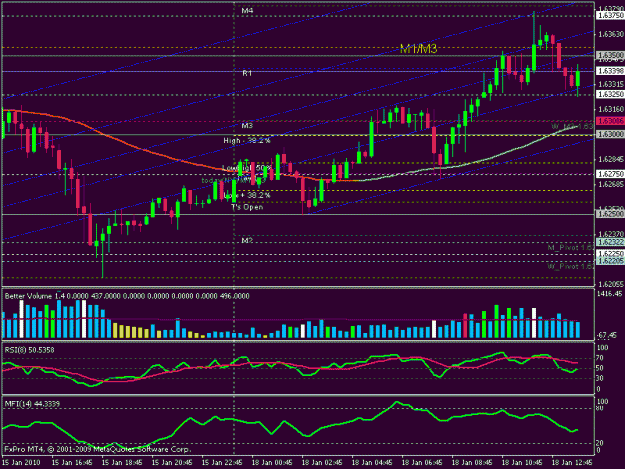The height and width of the screenshot is (469, 625).
Task: Click the R1 resistance label
Action: (247, 73)
